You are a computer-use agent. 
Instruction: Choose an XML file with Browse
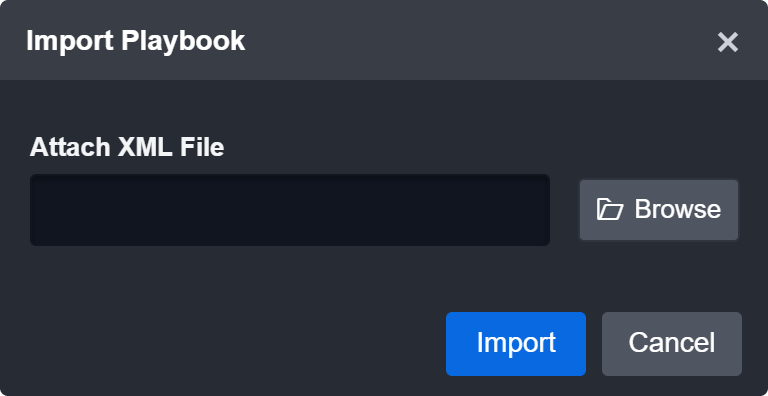[659, 210]
